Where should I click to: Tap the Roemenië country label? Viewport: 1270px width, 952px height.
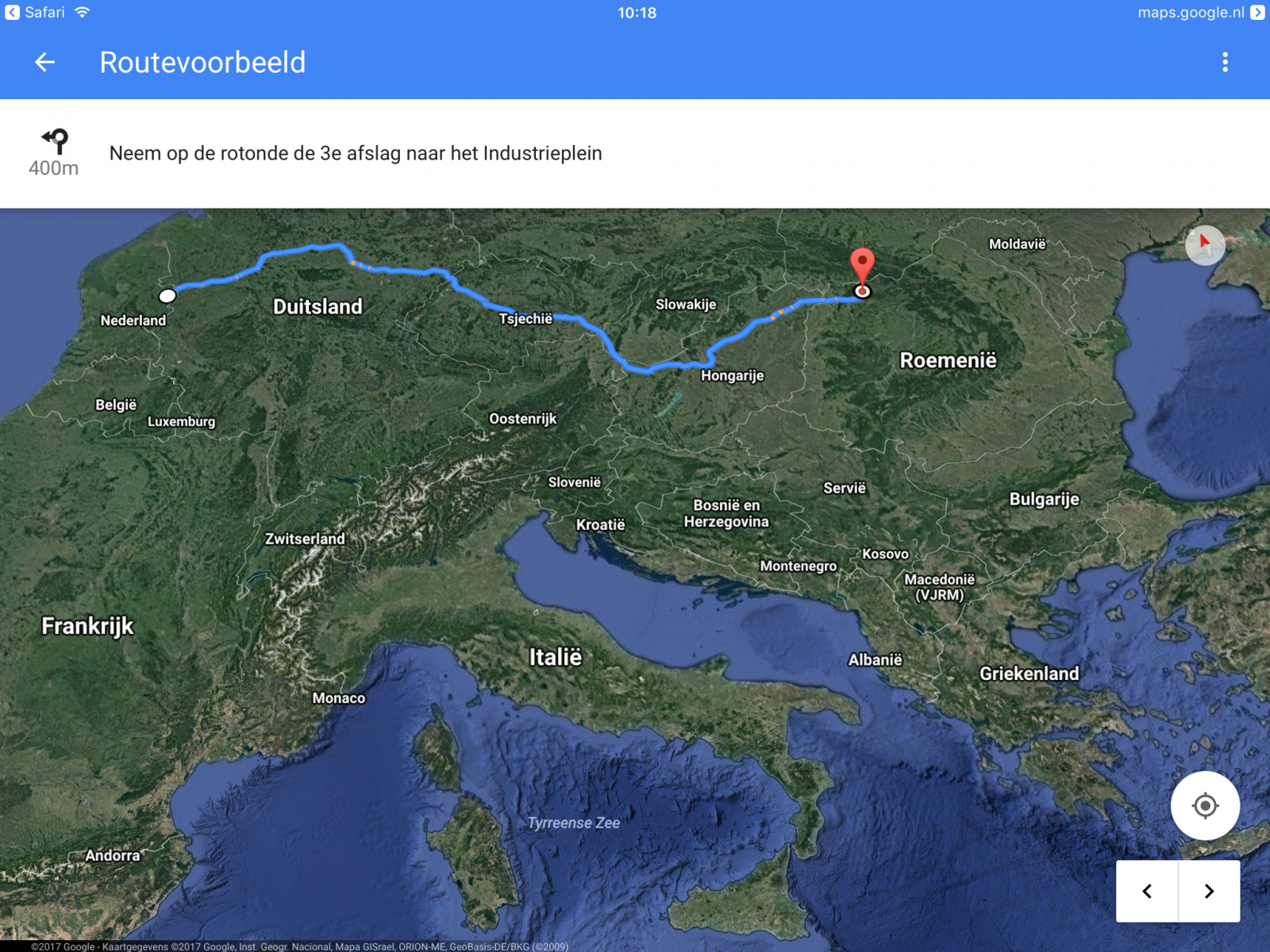tap(948, 360)
